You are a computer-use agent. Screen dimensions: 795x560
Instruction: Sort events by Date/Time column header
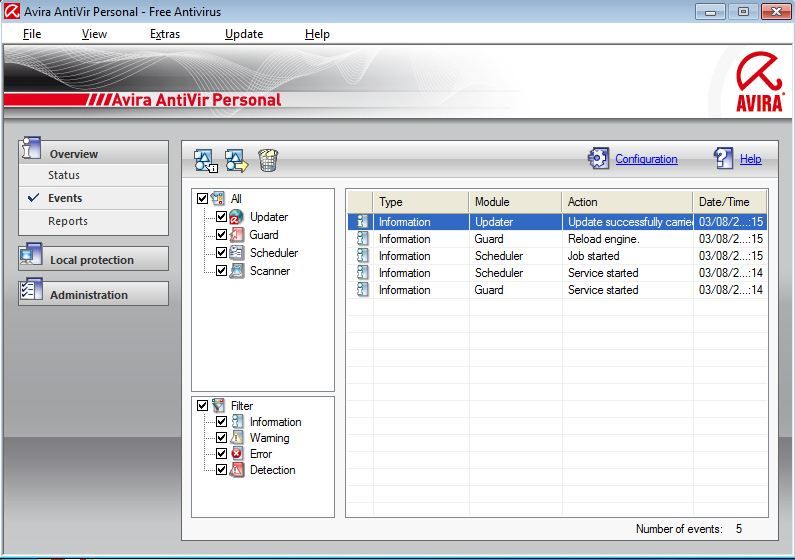pyautogui.click(x=730, y=202)
